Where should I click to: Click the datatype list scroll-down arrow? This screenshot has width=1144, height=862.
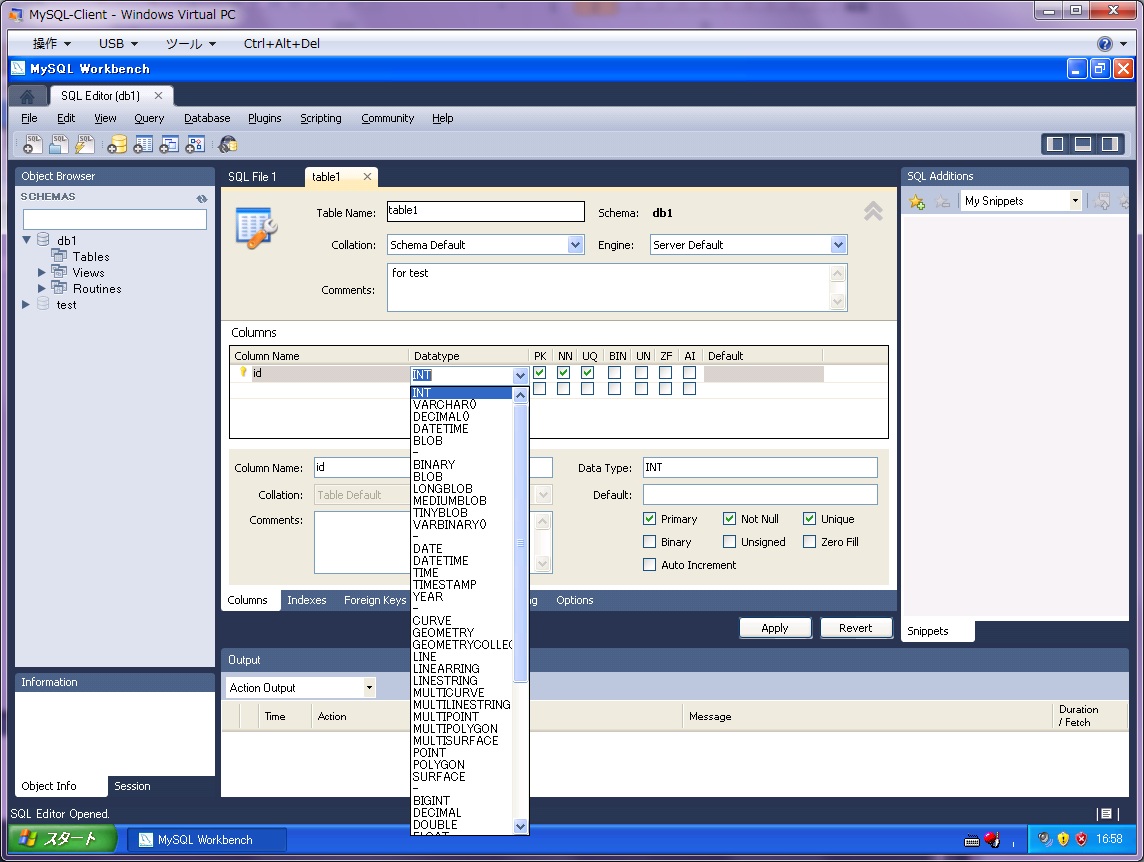520,826
